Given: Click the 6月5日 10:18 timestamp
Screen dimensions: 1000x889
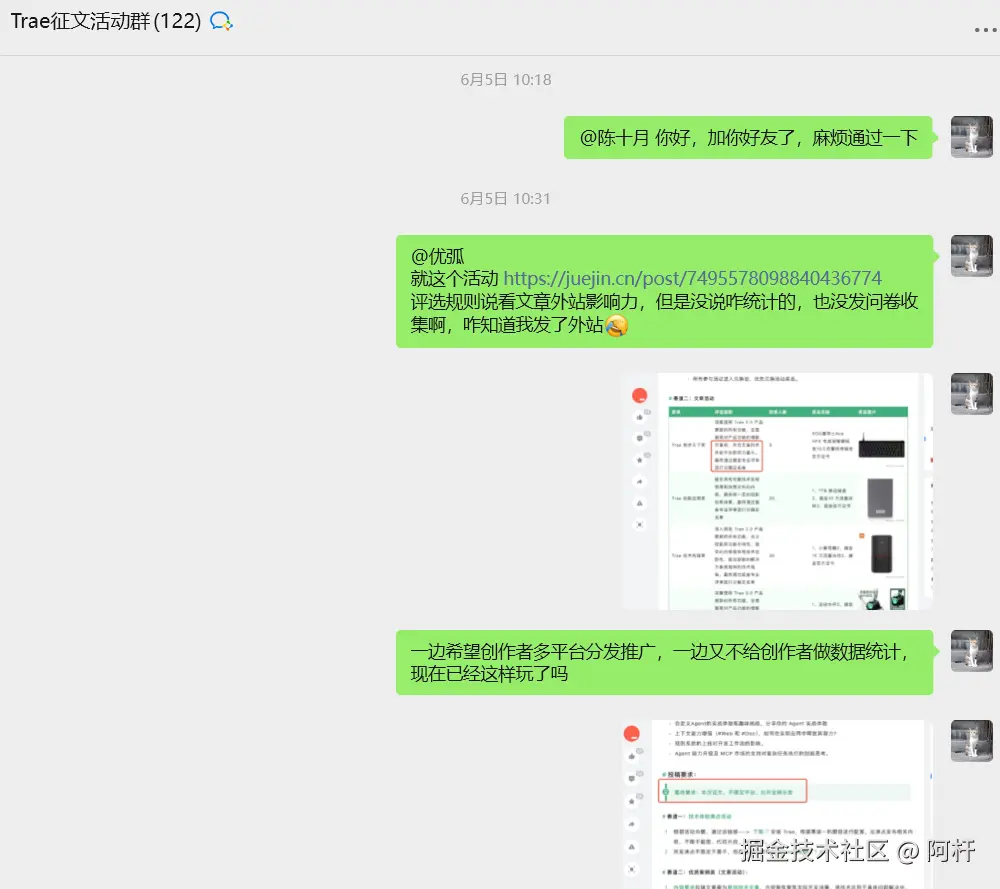Looking at the screenshot, I should (x=506, y=80).
